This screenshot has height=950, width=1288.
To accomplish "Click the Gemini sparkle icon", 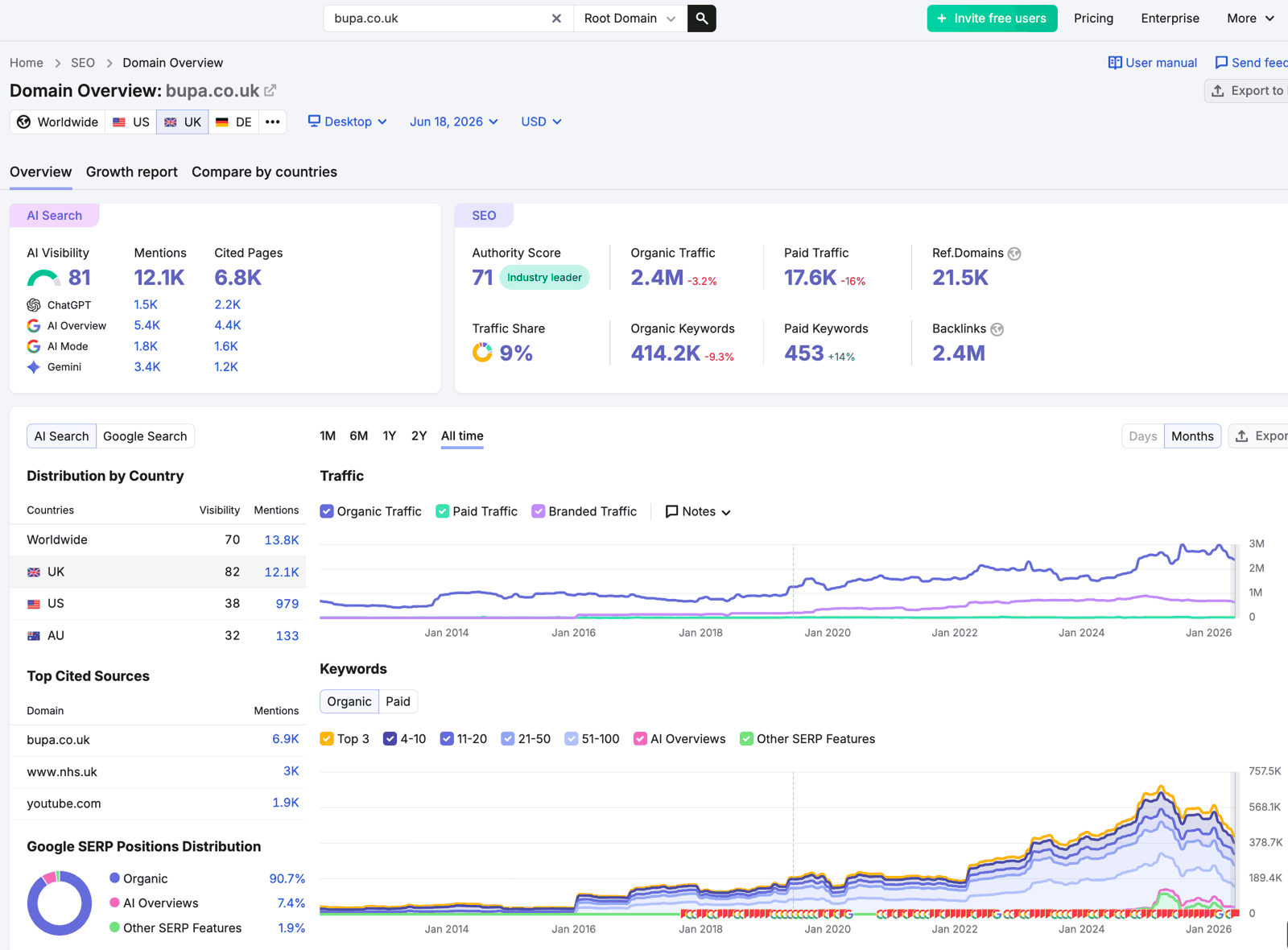I will click(x=34, y=367).
